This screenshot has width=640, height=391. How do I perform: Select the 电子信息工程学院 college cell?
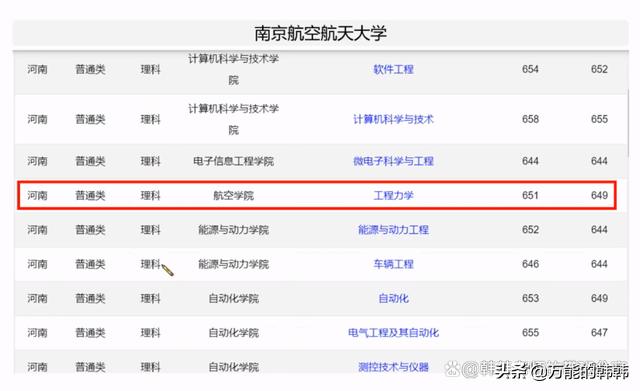click(x=233, y=161)
